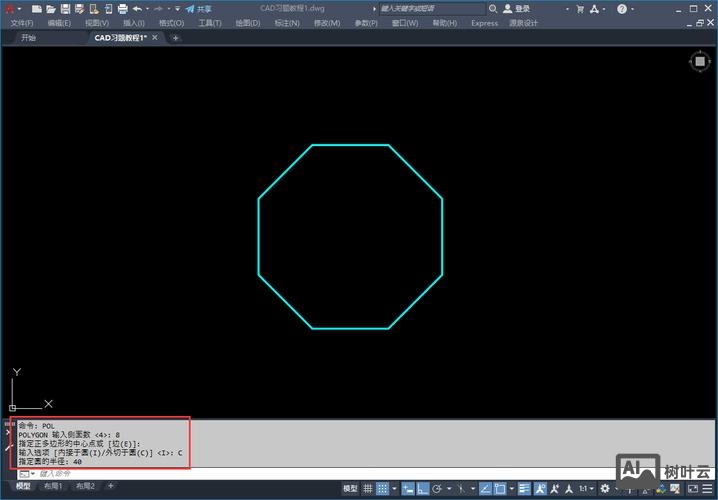This screenshot has height=500, width=718.
Task: Click the Save icon in quick access toolbar
Action: point(64,8)
